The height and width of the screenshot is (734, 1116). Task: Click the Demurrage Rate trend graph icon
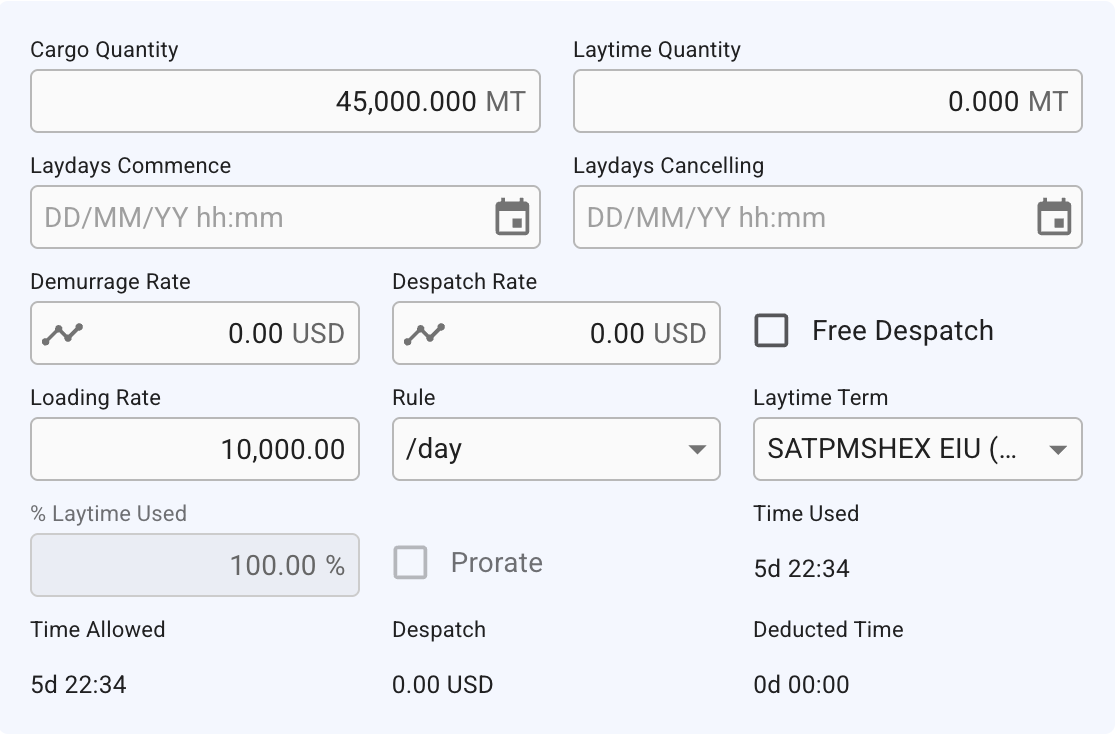[x=62, y=334]
